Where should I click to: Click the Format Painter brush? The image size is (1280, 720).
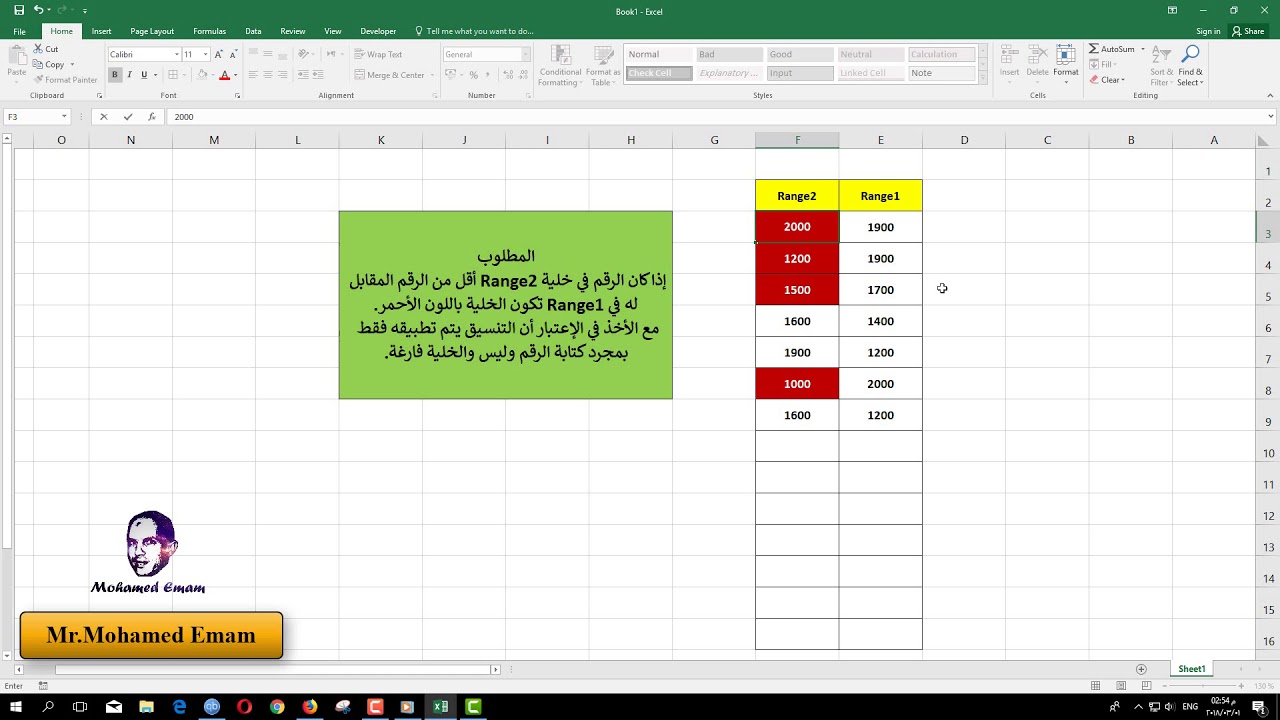66,80
